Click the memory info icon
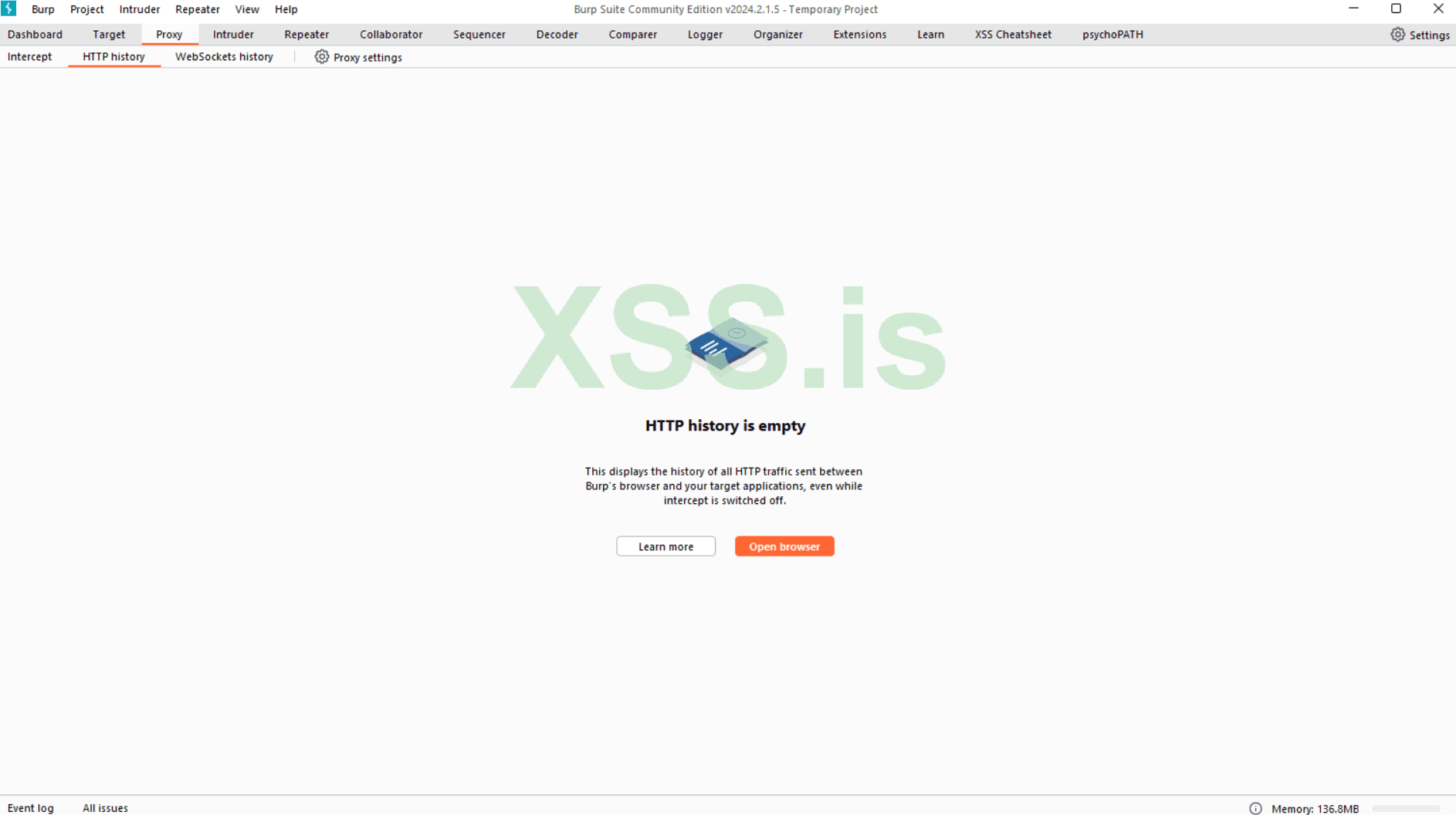 tap(1255, 808)
